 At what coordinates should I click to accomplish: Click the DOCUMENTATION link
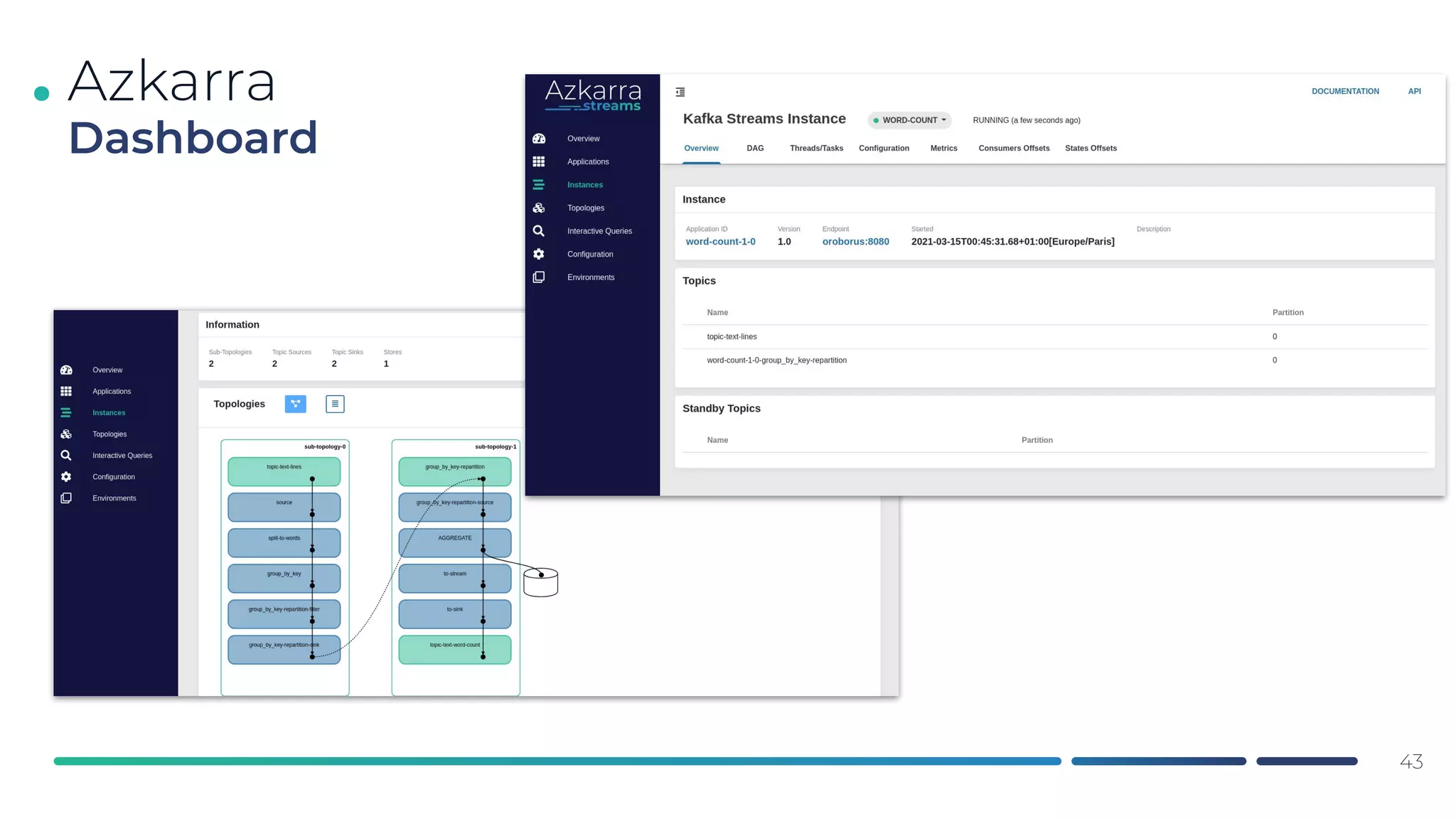(x=1345, y=91)
